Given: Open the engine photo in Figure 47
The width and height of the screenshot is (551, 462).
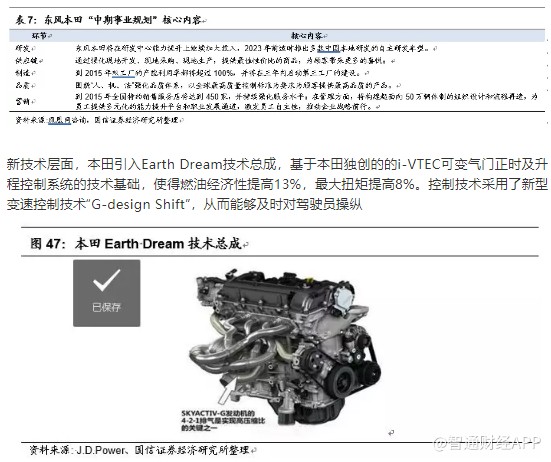Looking at the screenshot, I should coord(285,348).
